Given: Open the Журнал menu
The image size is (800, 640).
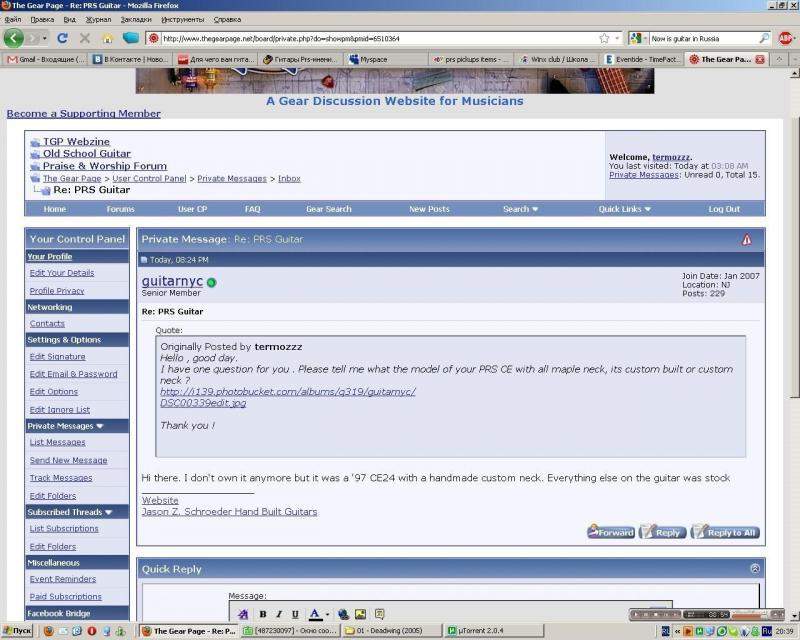Looking at the screenshot, I should tap(98, 19).
